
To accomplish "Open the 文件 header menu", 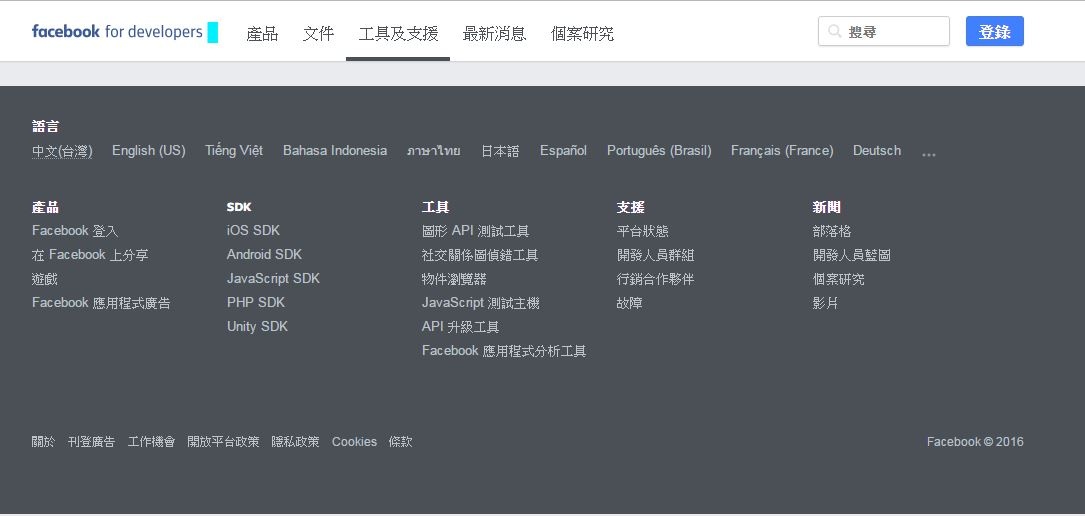I will tap(318, 33).
